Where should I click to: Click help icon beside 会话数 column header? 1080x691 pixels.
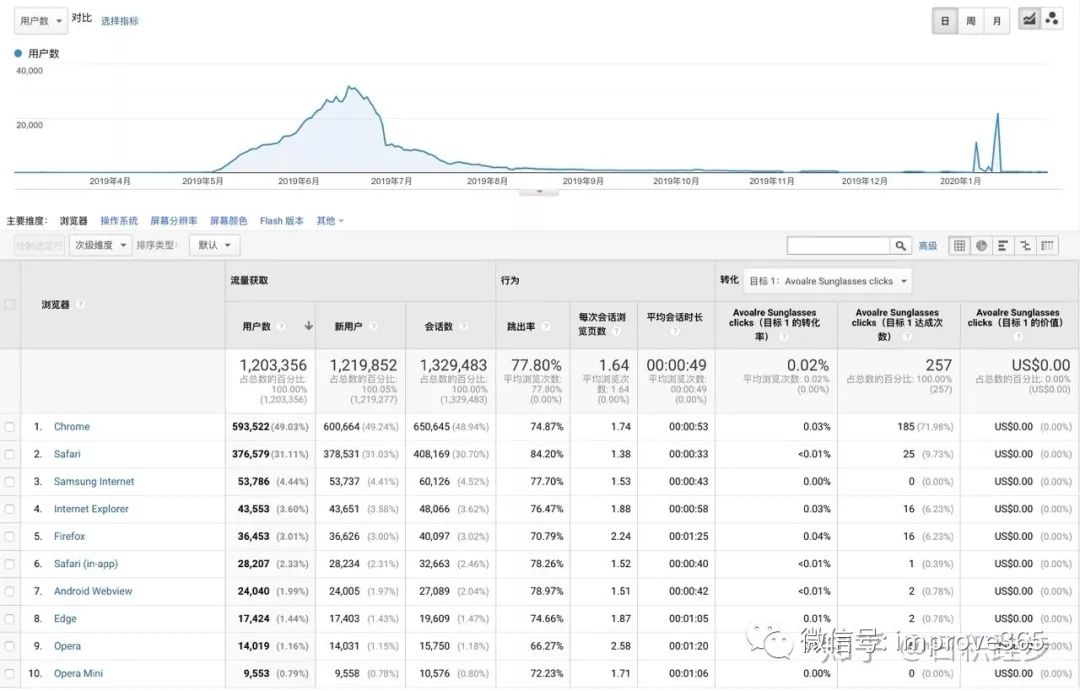pyautogui.click(x=464, y=326)
